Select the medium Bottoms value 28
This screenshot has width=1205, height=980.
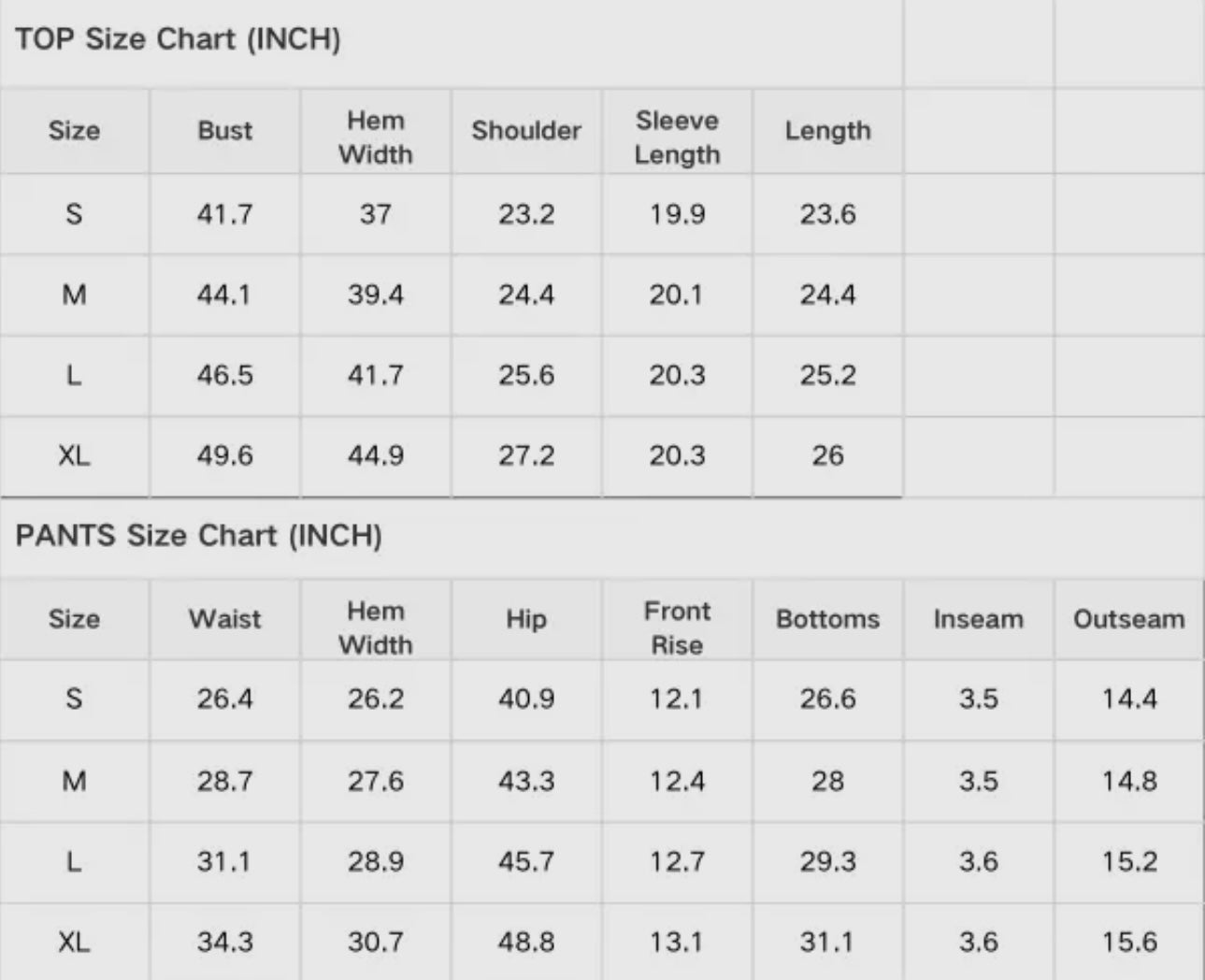pyautogui.click(x=827, y=781)
